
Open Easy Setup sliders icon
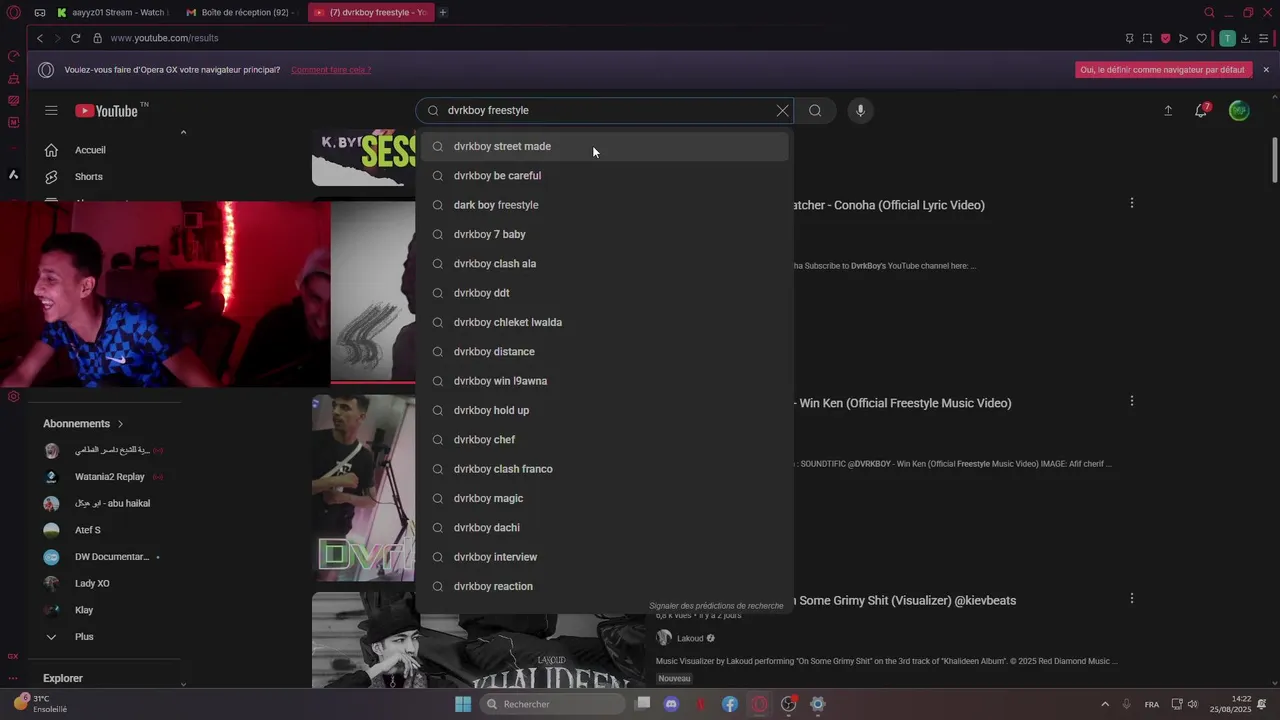click(1264, 38)
